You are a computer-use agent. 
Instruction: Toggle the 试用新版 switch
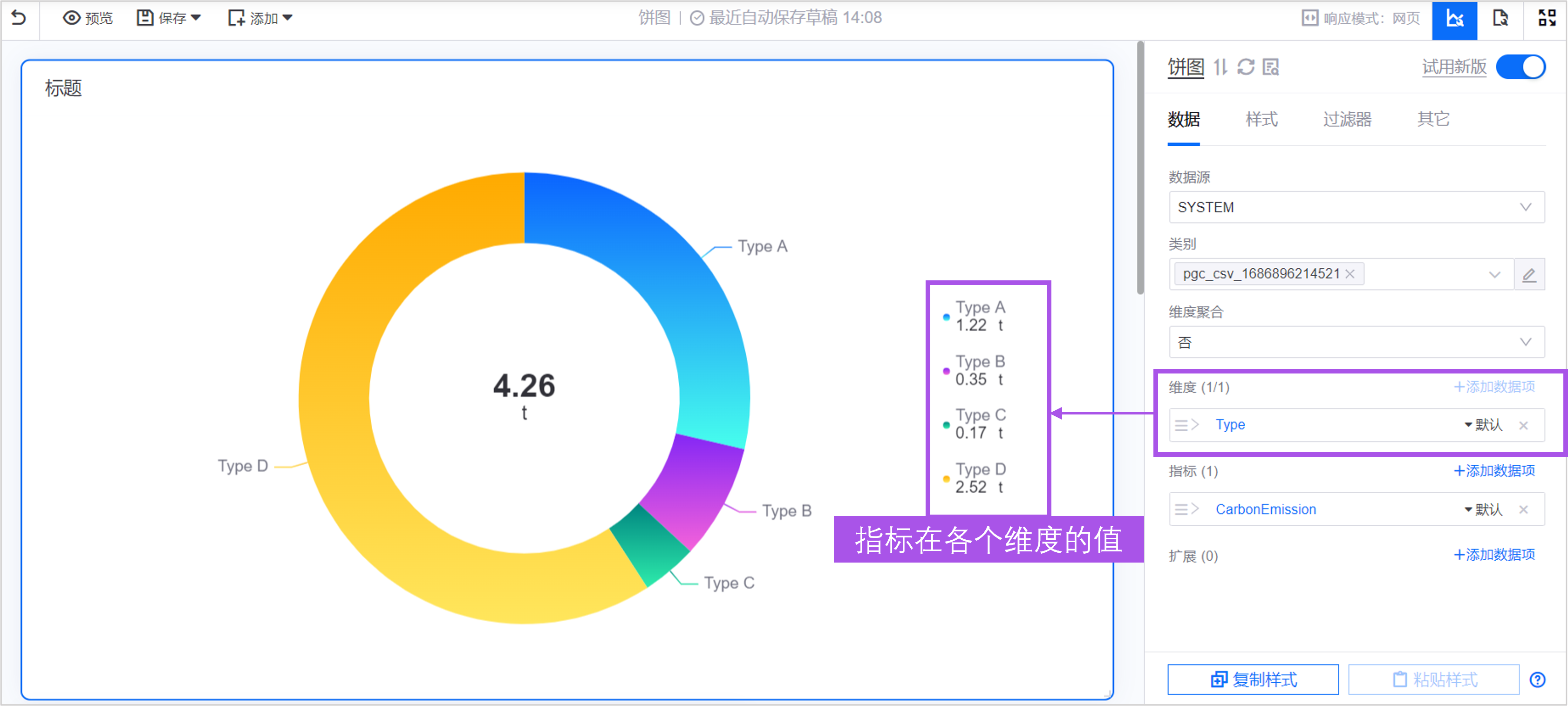pos(1520,67)
